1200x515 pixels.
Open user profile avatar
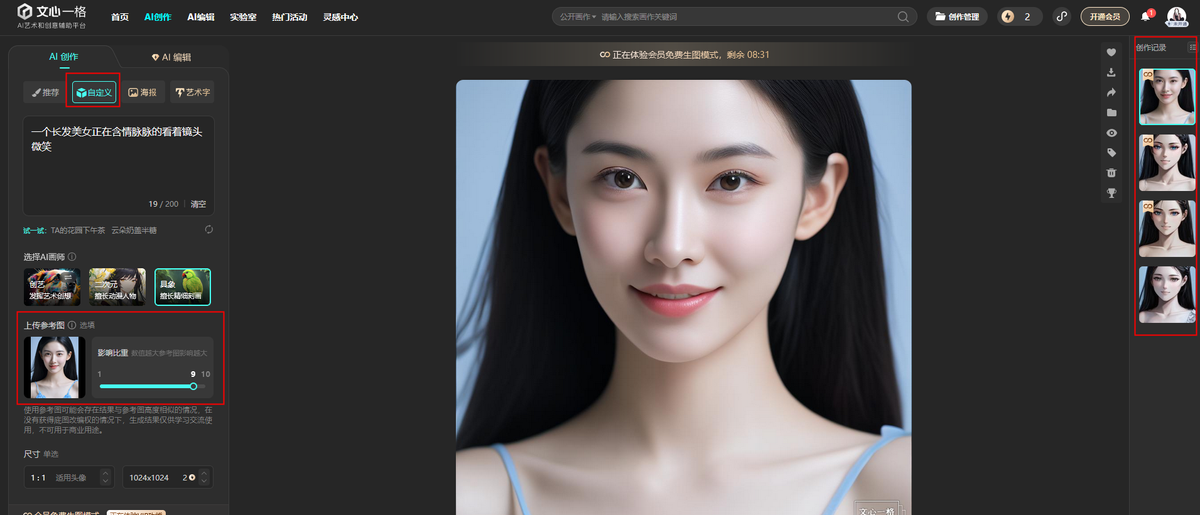tap(1176, 16)
